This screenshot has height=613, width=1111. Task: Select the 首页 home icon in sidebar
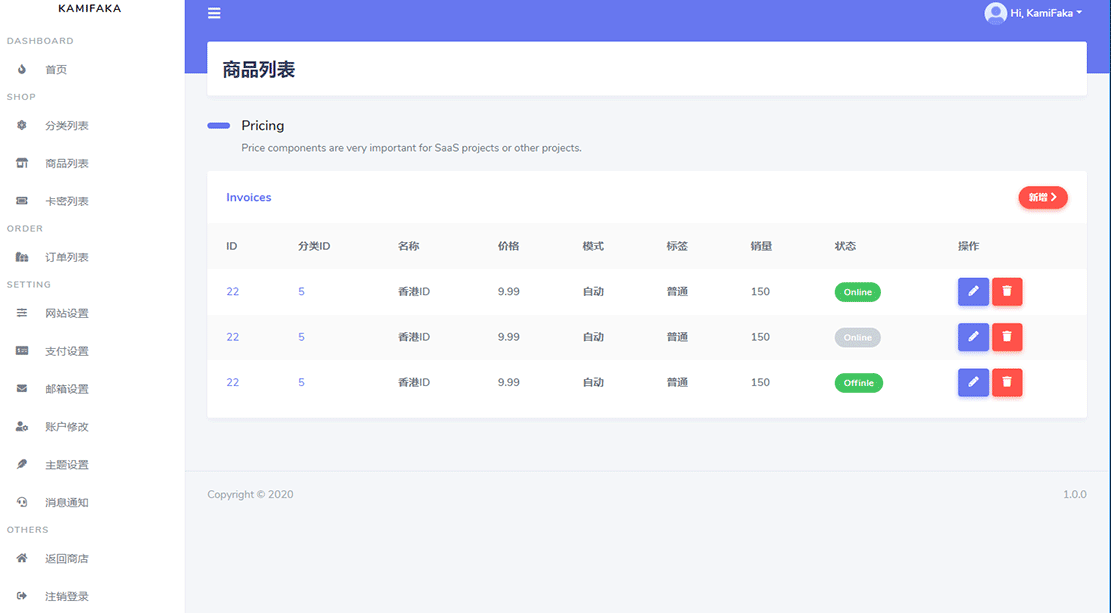point(21,69)
